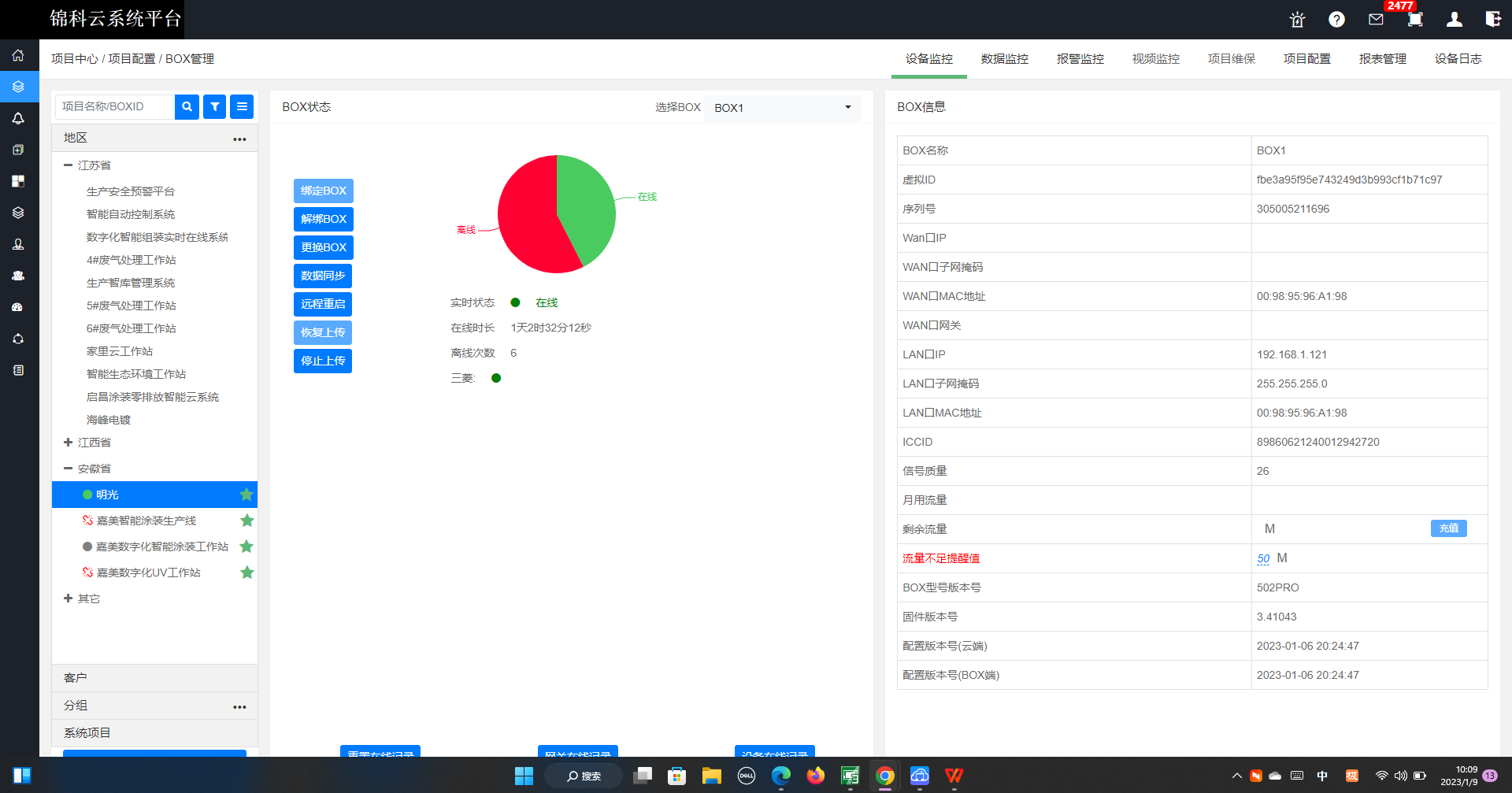Click the 充值 recharge button

(x=1448, y=528)
